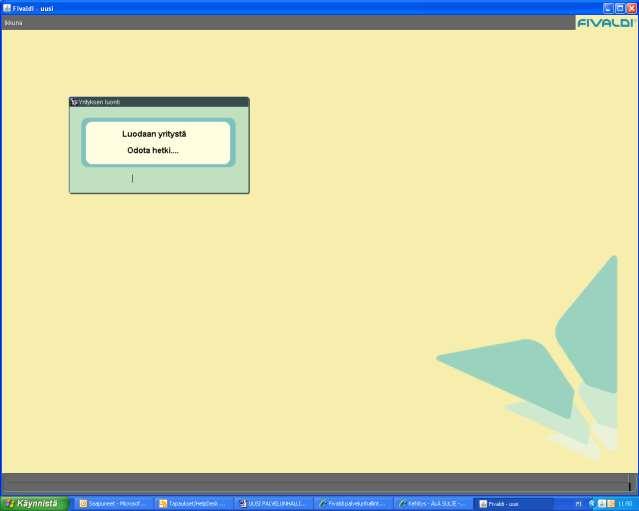Click the 'Odota hetki....' text
Screen dimensions: 639x511
153,150
